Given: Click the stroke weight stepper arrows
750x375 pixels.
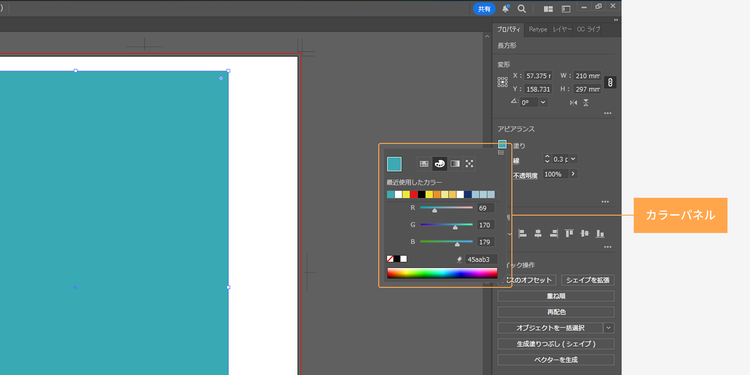Looking at the screenshot, I should pos(547,159).
